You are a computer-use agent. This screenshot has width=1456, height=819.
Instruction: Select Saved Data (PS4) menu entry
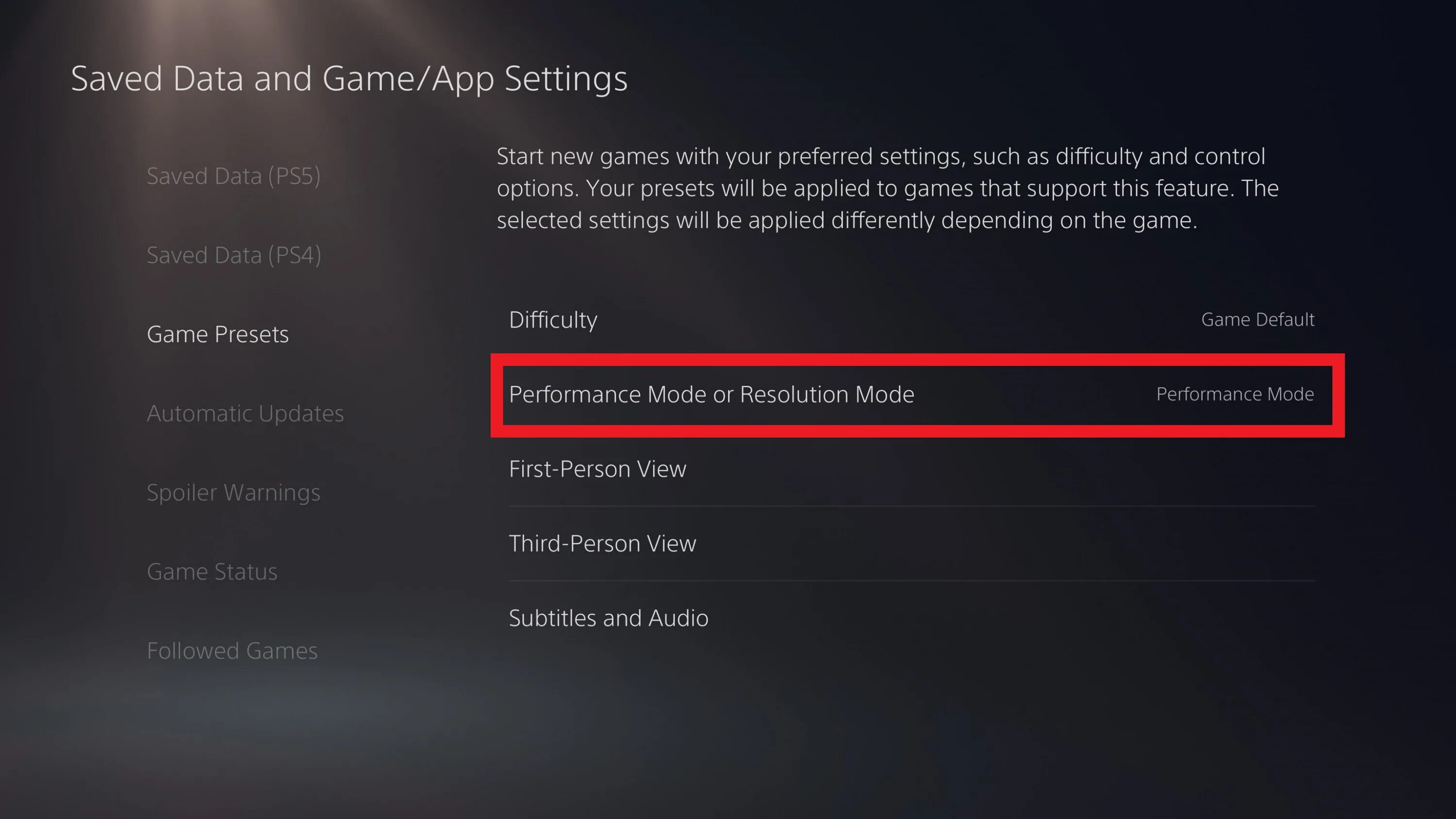(x=234, y=255)
